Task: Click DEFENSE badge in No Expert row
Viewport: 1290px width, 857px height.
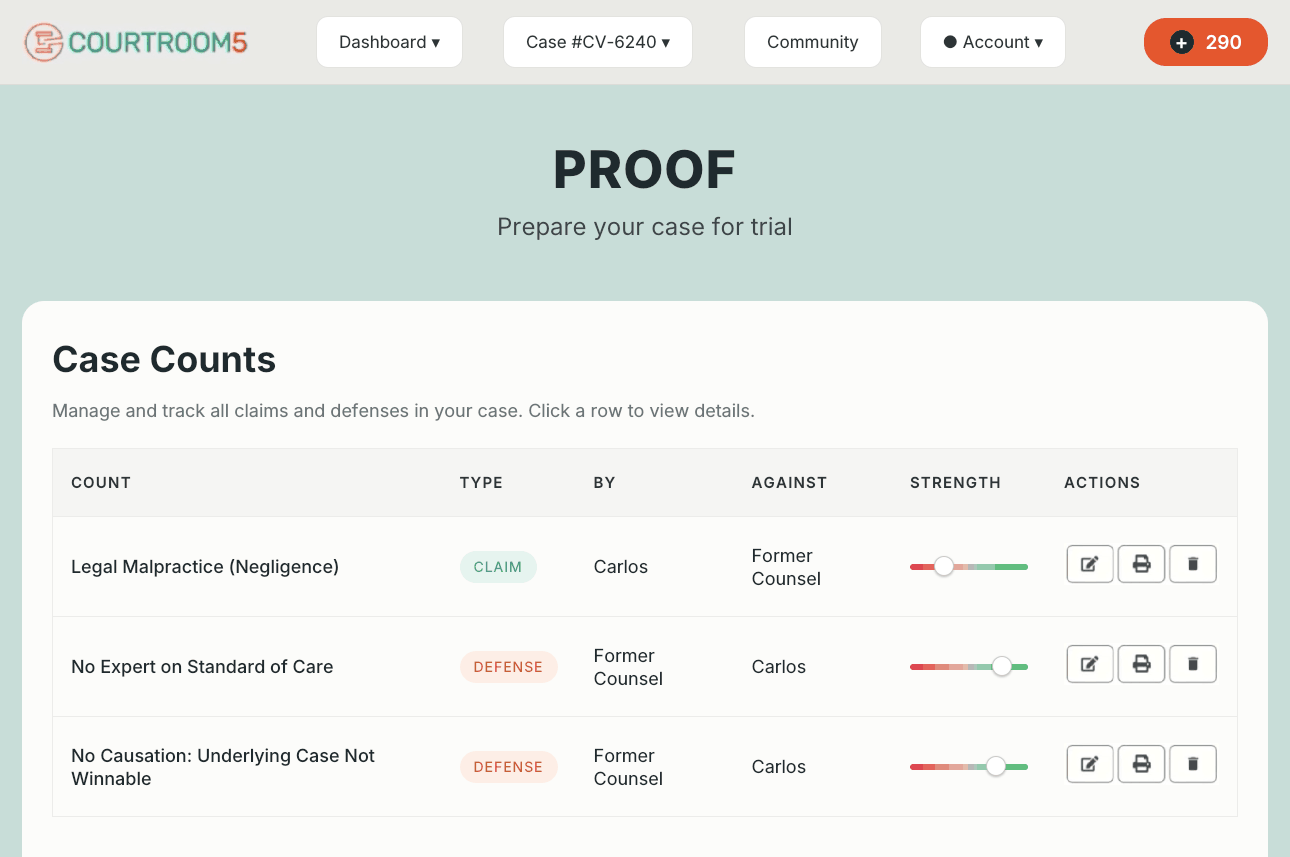Action: point(508,667)
